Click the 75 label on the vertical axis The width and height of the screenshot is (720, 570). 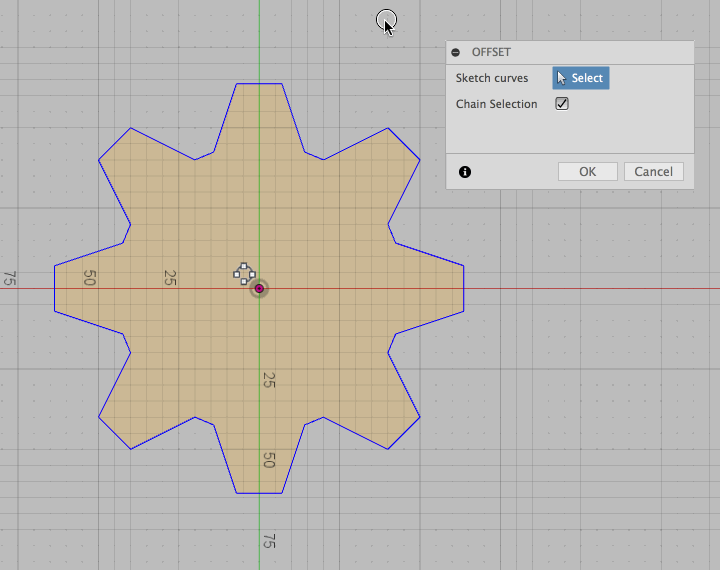click(268, 540)
